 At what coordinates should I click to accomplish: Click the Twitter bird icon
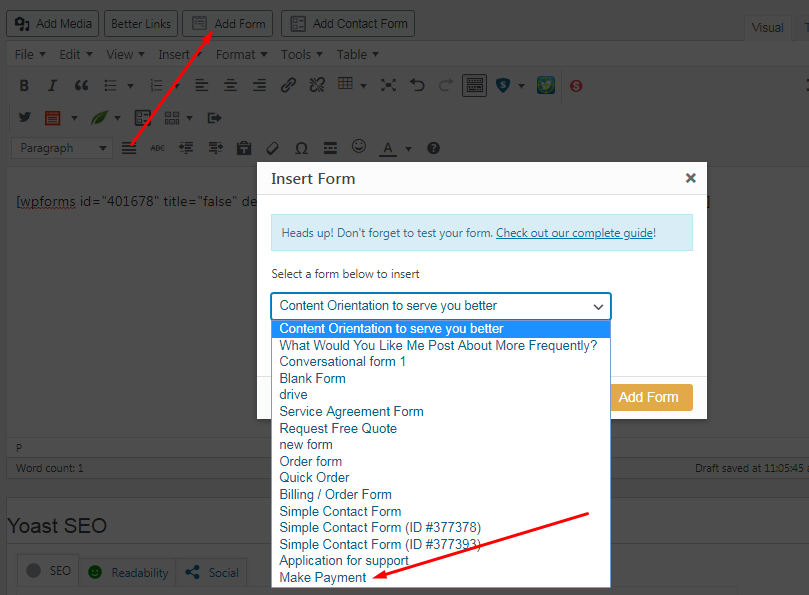pyautogui.click(x=24, y=117)
